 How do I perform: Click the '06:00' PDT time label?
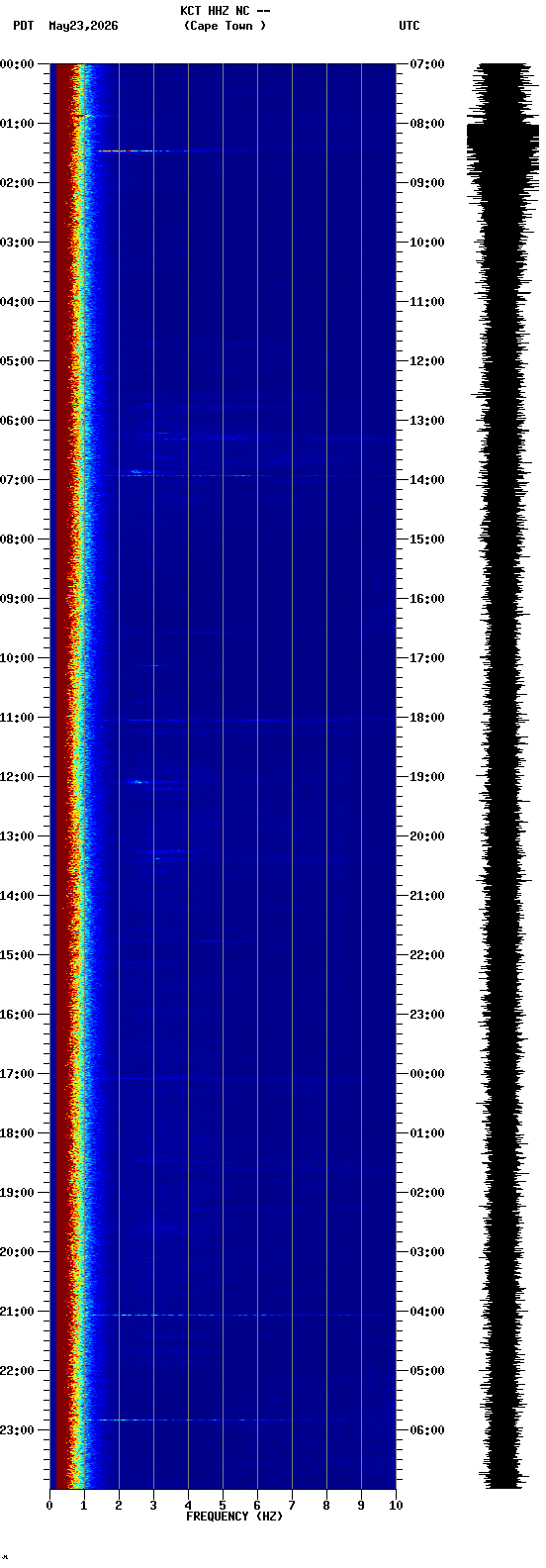pos(17,421)
